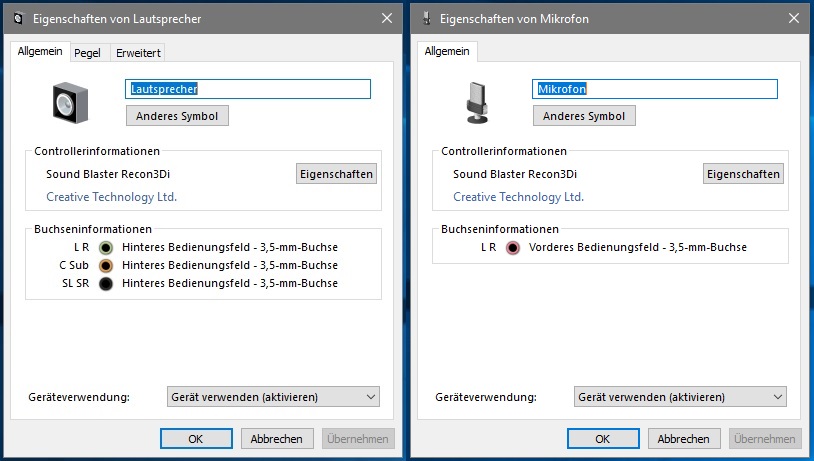Click Abbrechen in the Lautsprecher window

click(277, 439)
